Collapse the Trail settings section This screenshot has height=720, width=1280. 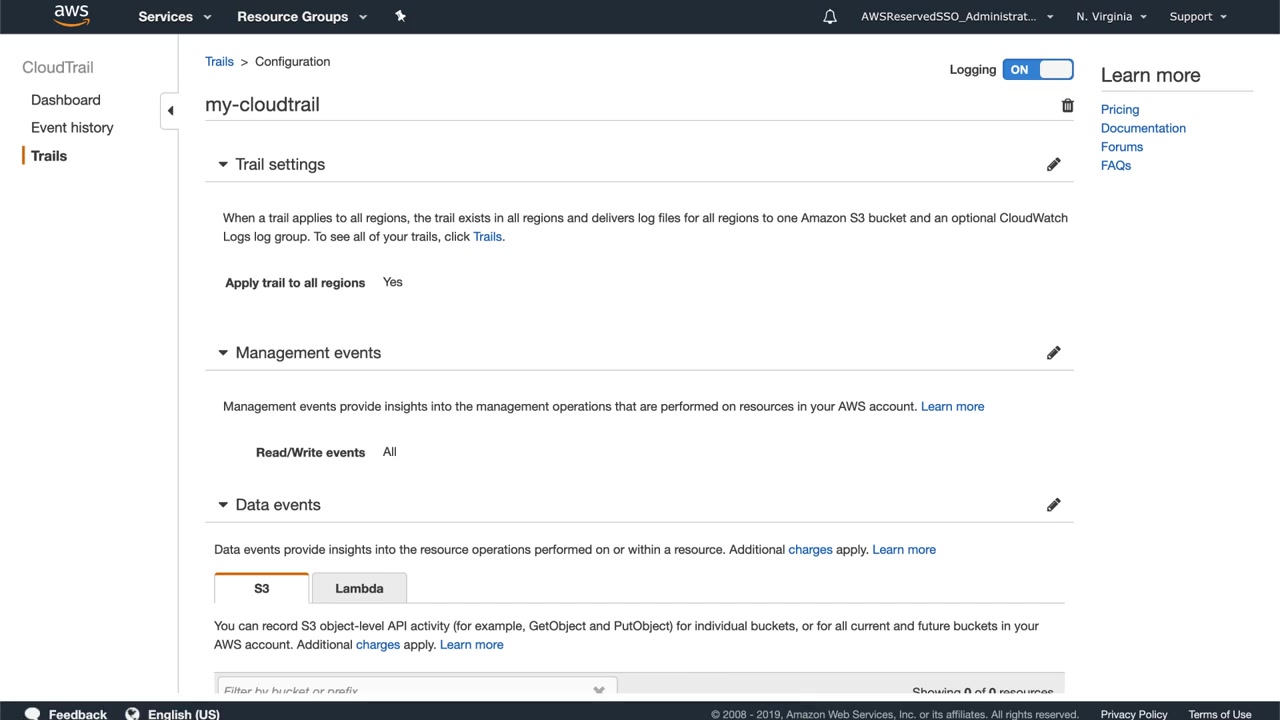[x=223, y=164]
